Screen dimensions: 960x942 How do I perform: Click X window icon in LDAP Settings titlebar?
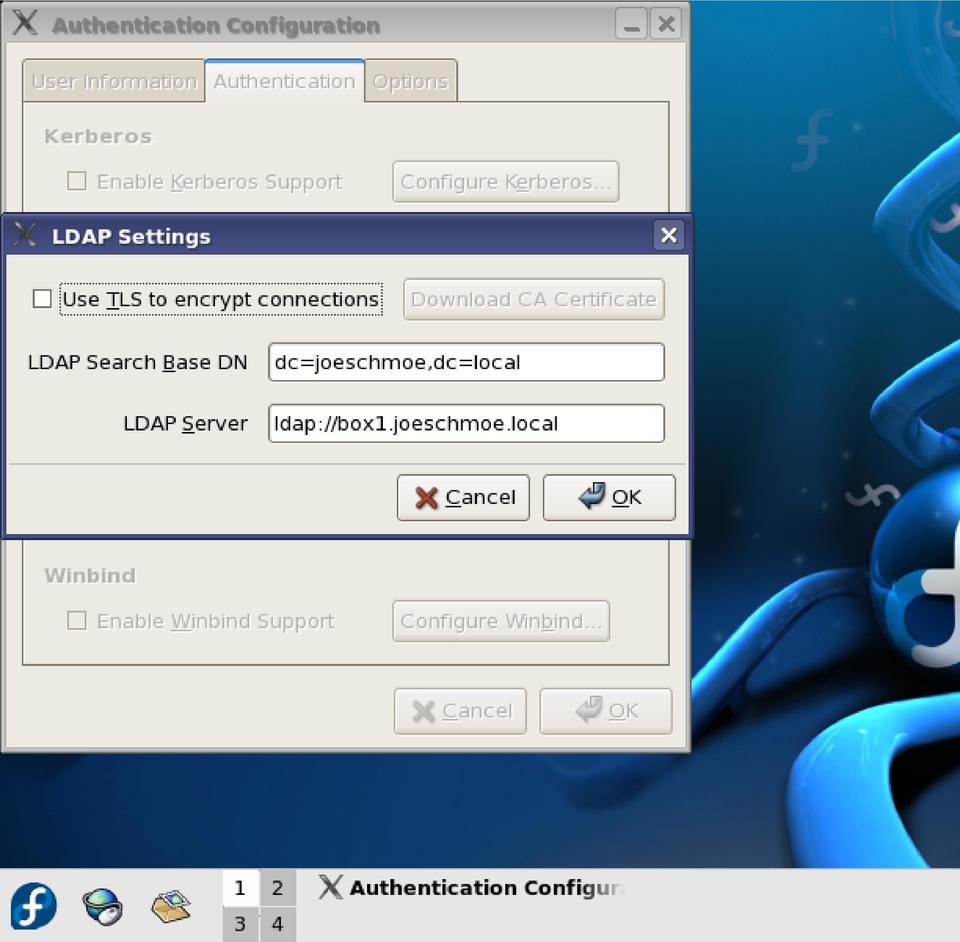coord(26,235)
